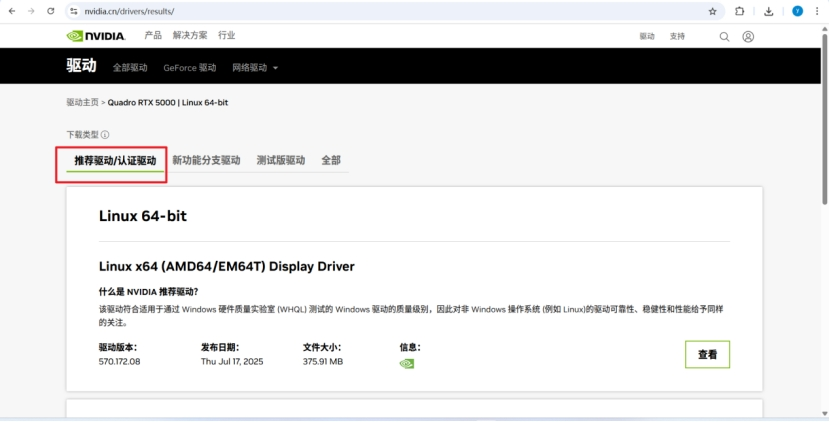The height and width of the screenshot is (422, 830).
Task: Open the site search magnifier icon
Action: click(x=724, y=37)
